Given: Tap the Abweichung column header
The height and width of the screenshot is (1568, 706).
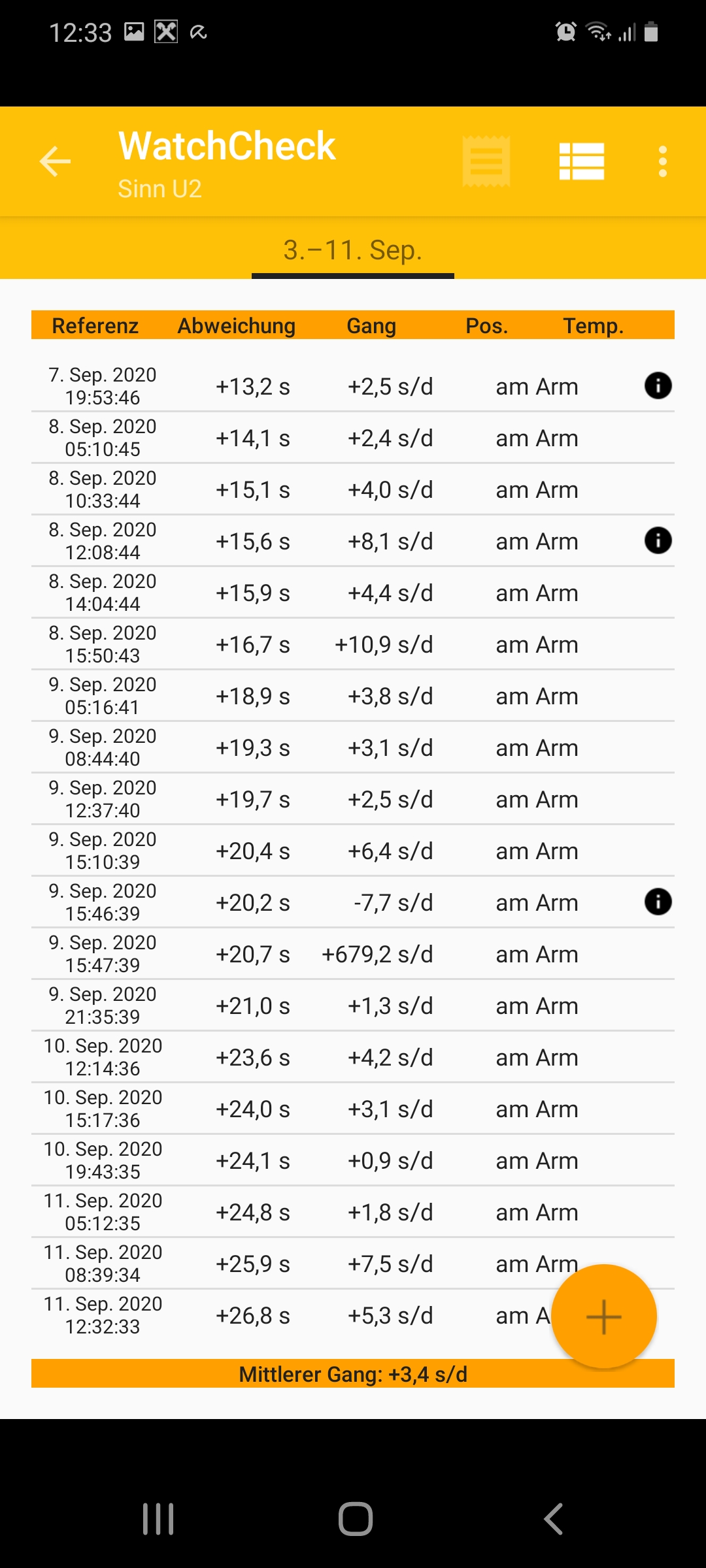Looking at the screenshot, I should [x=236, y=325].
